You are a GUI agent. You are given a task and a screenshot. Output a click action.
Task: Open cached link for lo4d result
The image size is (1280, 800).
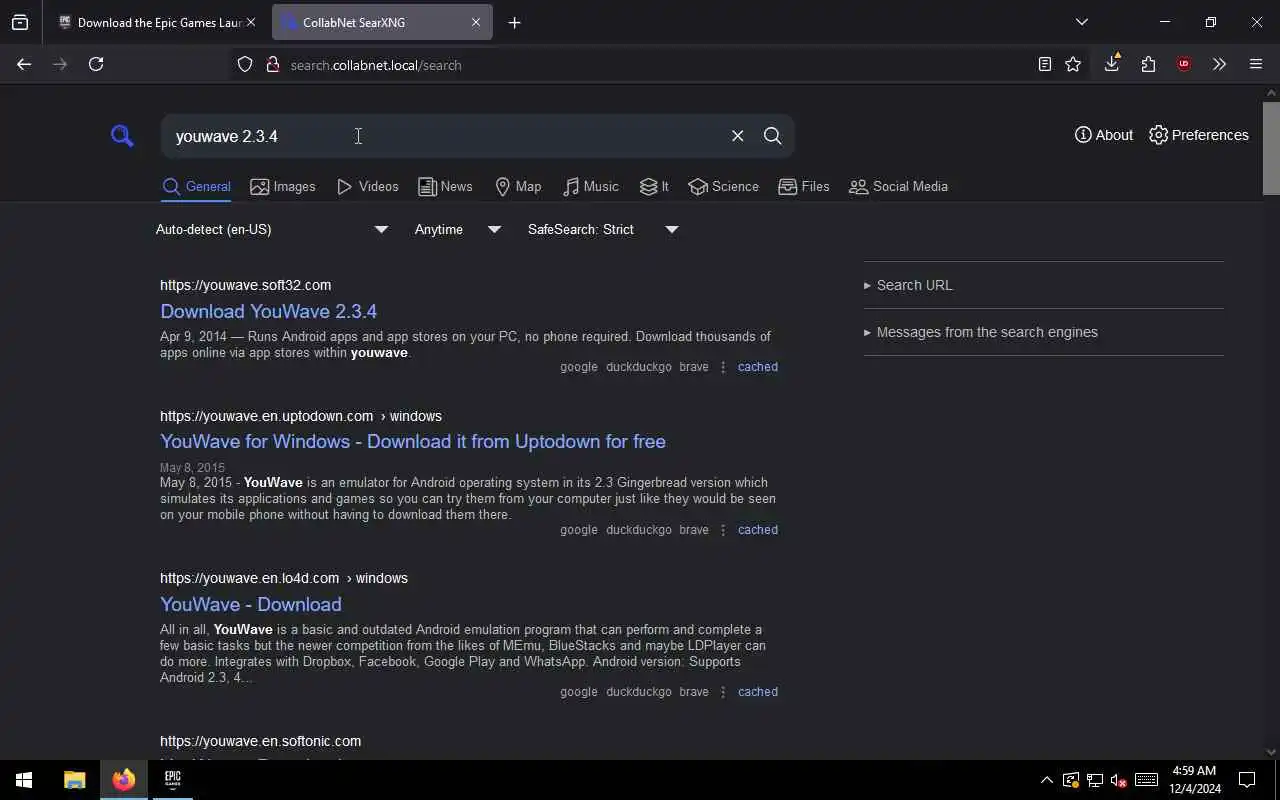click(757, 692)
